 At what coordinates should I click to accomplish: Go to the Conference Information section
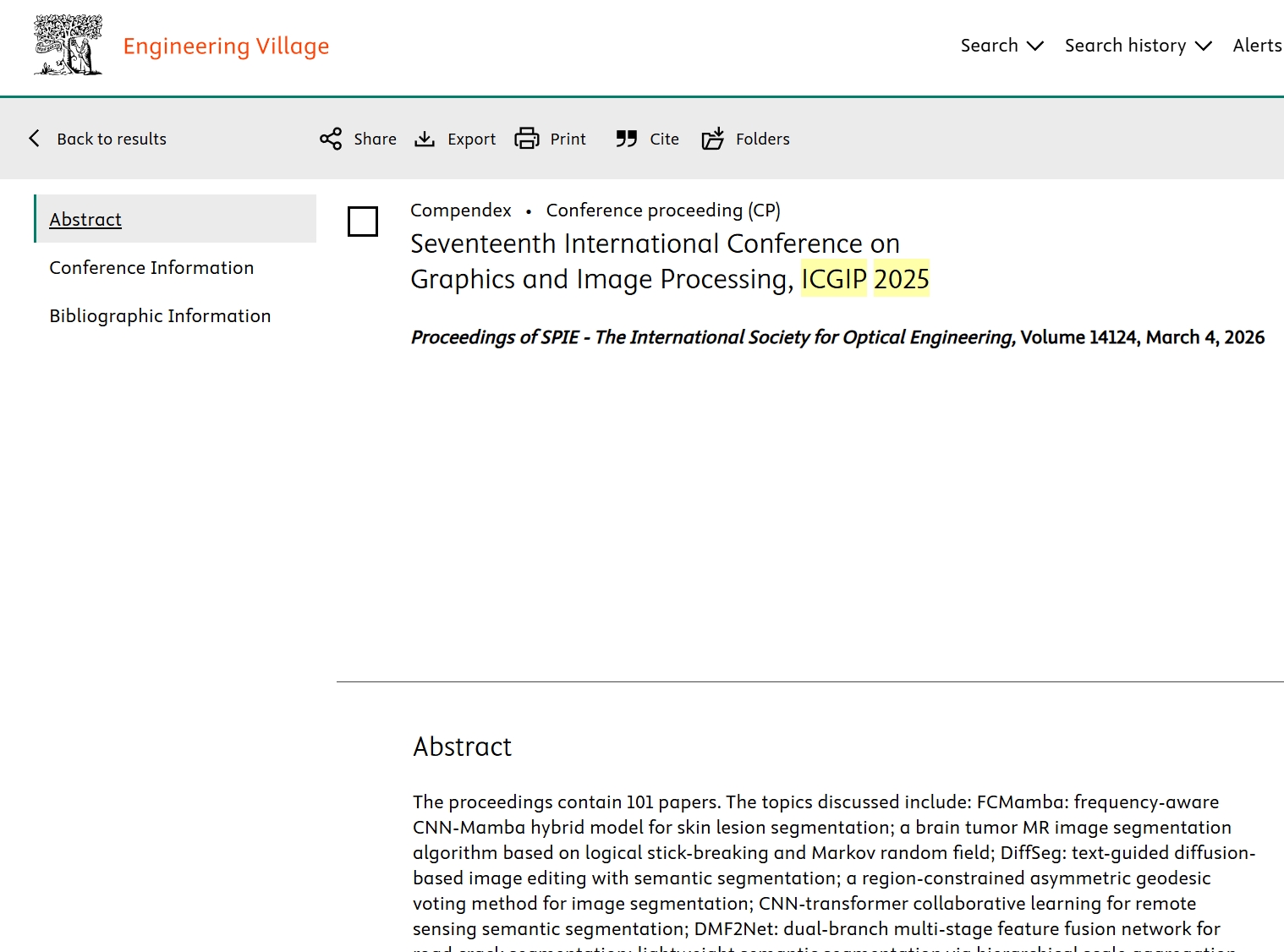pos(151,268)
